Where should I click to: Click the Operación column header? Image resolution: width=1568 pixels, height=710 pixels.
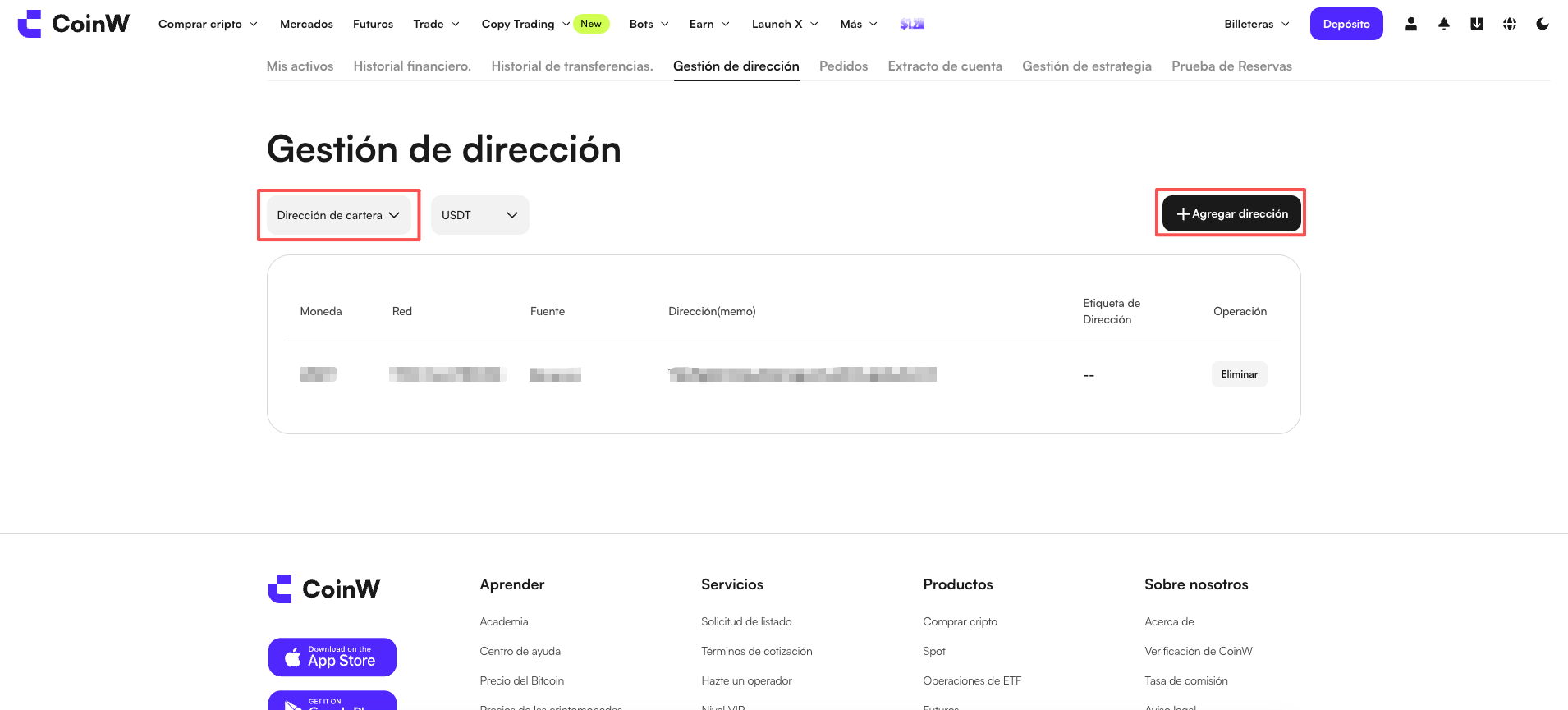pos(1240,311)
